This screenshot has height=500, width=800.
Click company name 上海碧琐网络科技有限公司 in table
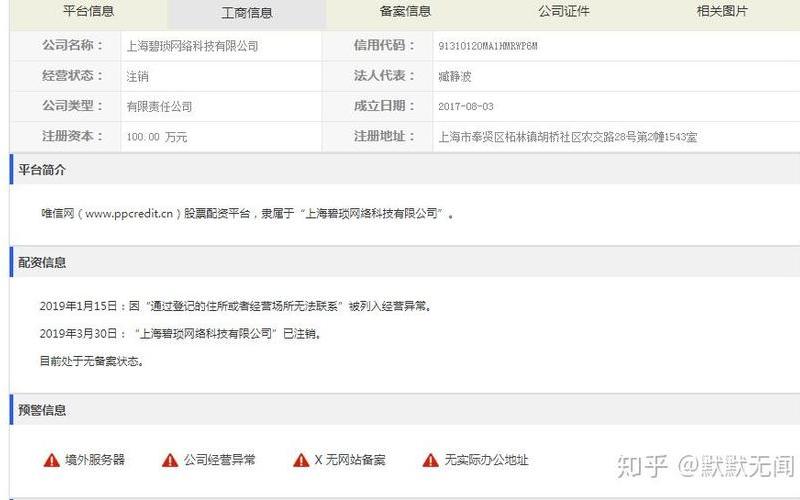point(192,46)
